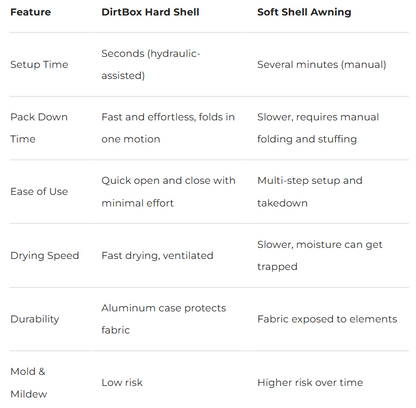
Task: Click the 'Several minutes (manual)' cell
Action: (x=322, y=64)
